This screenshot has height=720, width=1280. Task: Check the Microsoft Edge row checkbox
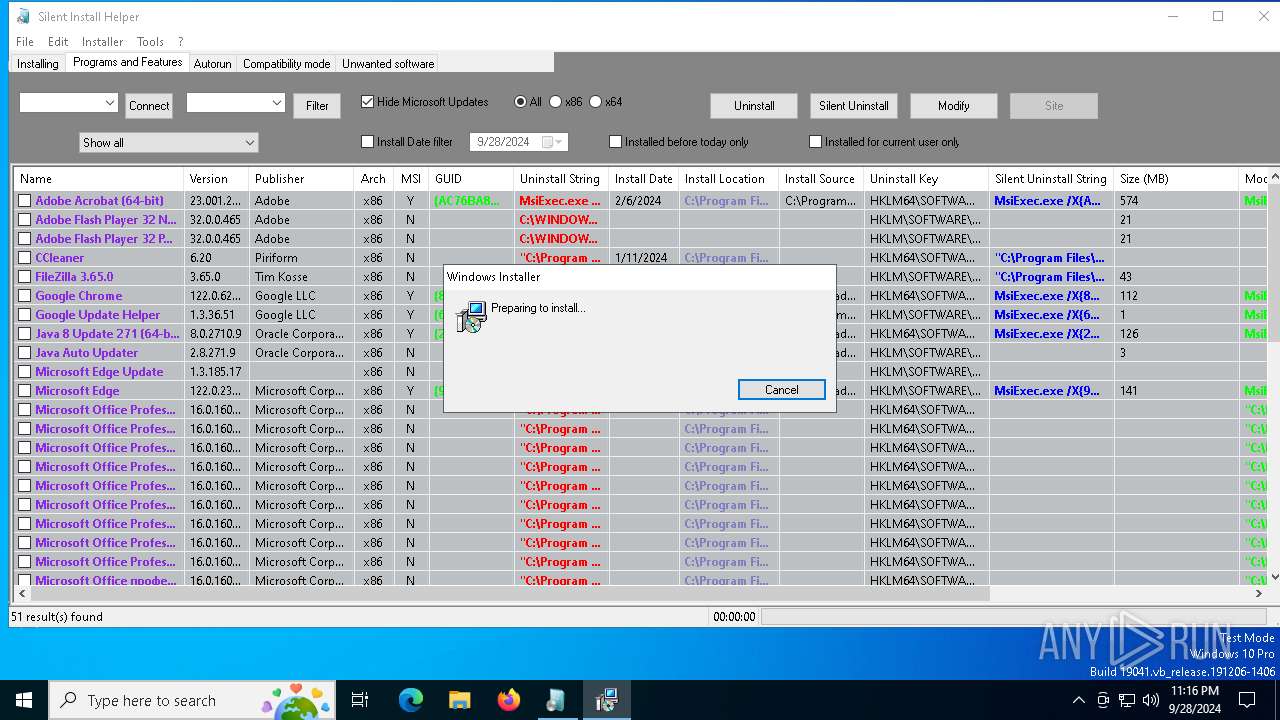coord(25,391)
